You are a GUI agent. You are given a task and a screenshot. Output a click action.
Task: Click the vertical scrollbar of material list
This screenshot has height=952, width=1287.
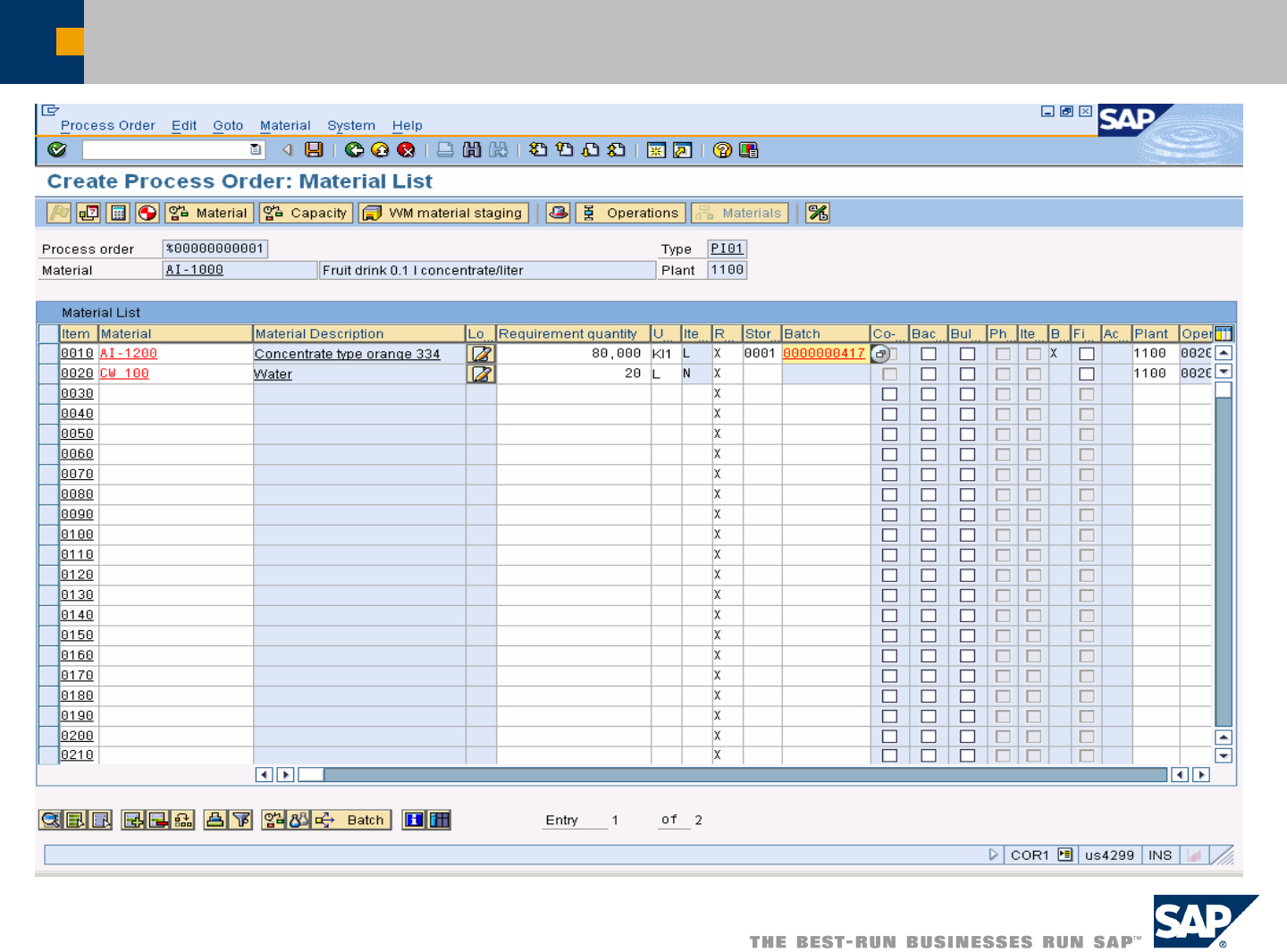(x=1224, y=554)
